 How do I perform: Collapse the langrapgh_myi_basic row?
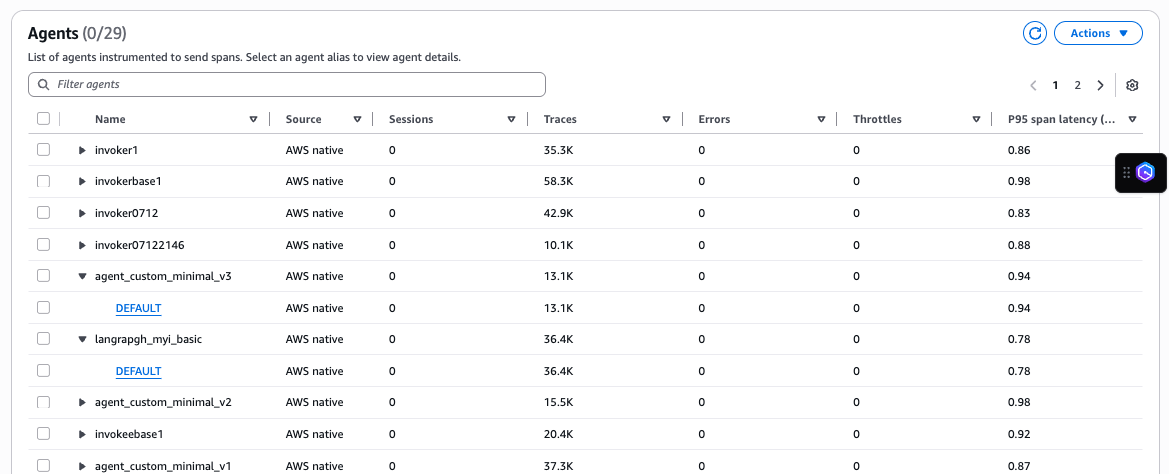click(82, 339)
